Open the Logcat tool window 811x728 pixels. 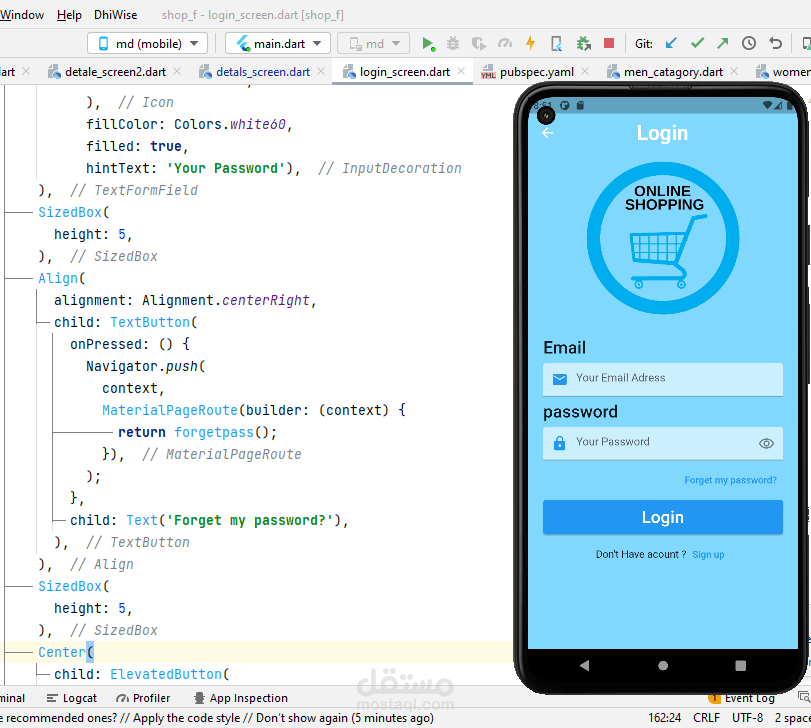71,698
